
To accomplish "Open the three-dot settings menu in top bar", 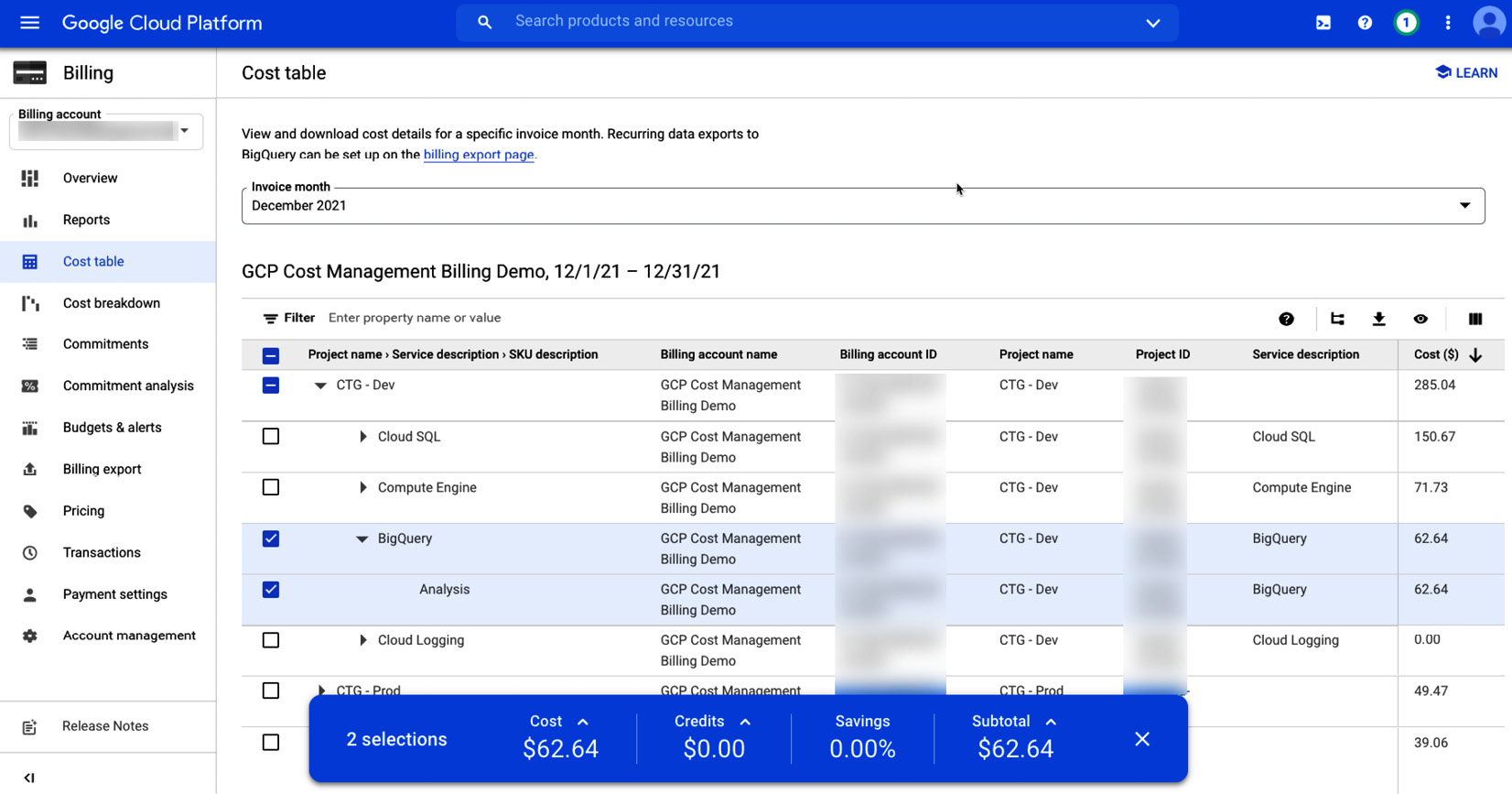I will click(x=1448, y=23).
